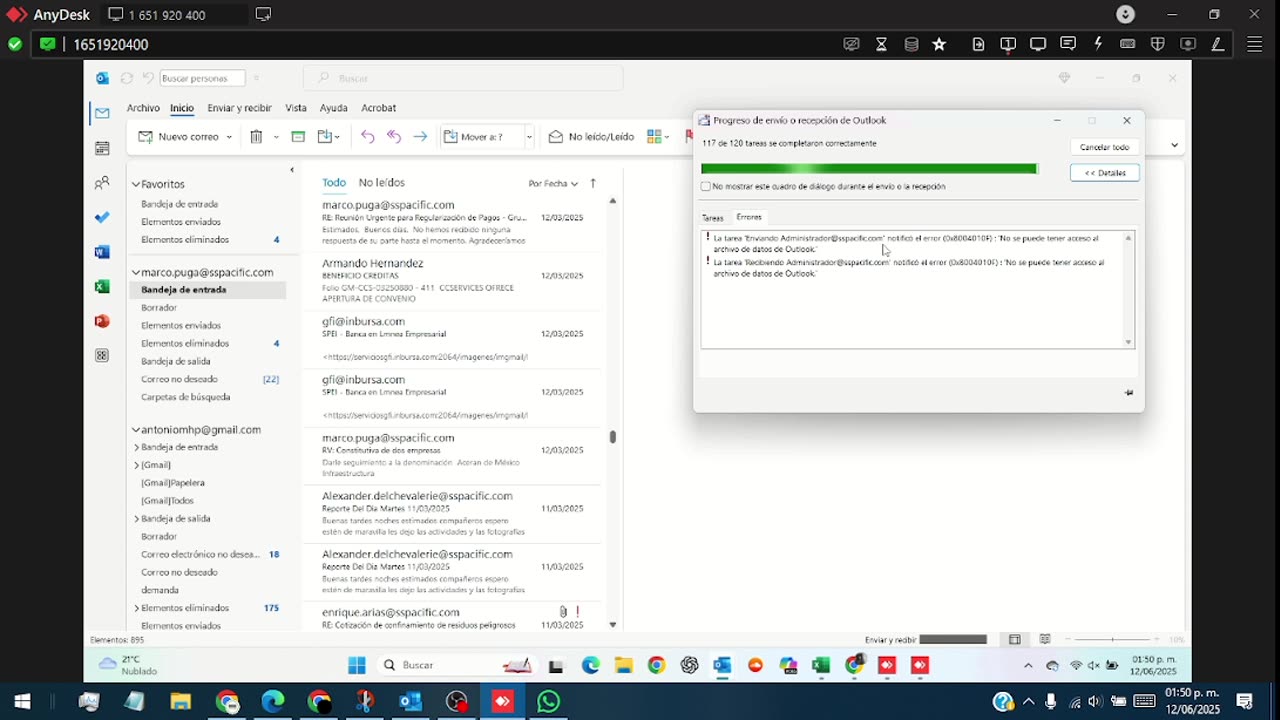Viewport: 1280px width, 720px height.
Task: Click the Reply All double arrow icon
Action: (394, 137)
